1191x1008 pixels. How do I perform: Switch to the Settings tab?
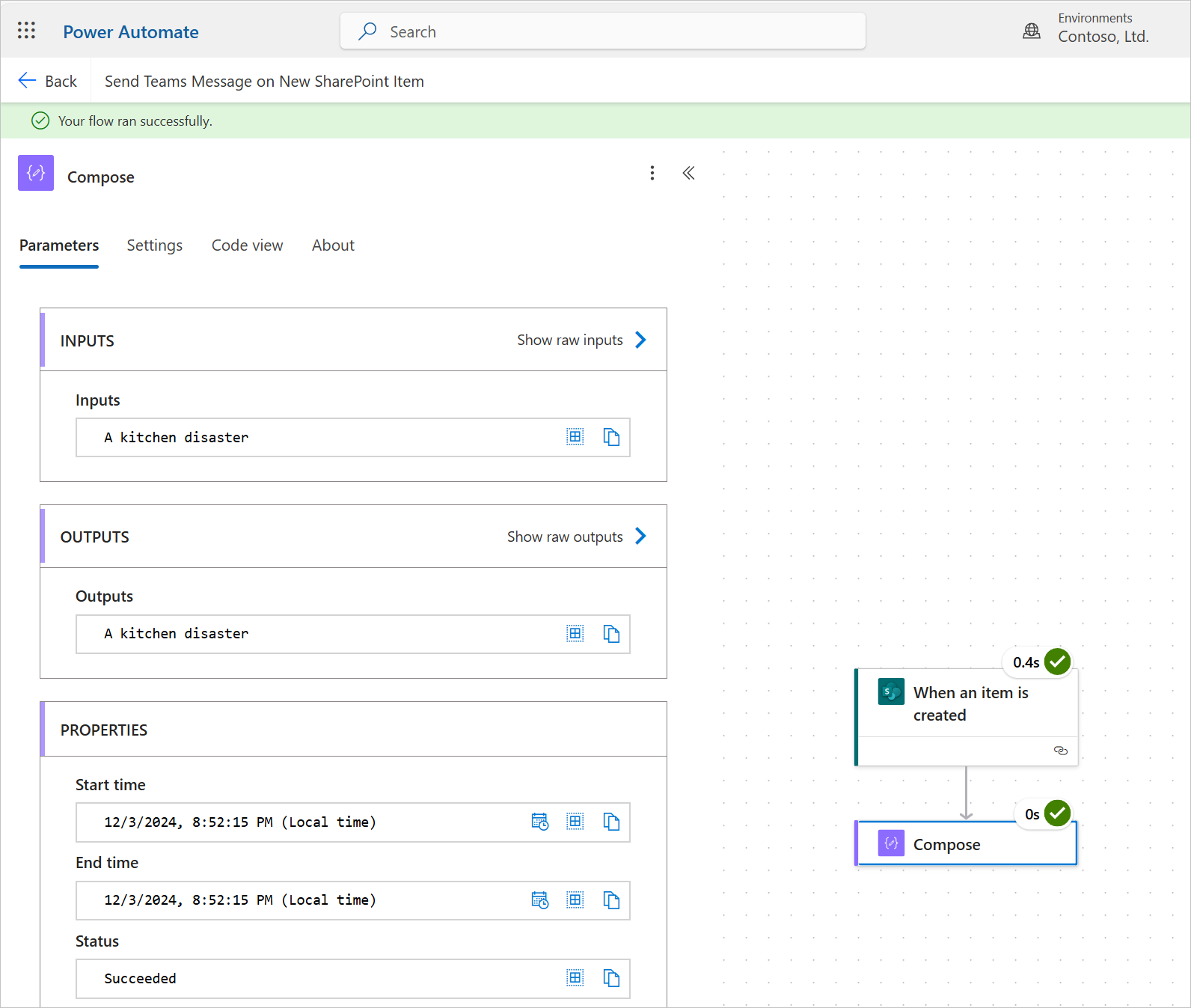tap(154, 245)
